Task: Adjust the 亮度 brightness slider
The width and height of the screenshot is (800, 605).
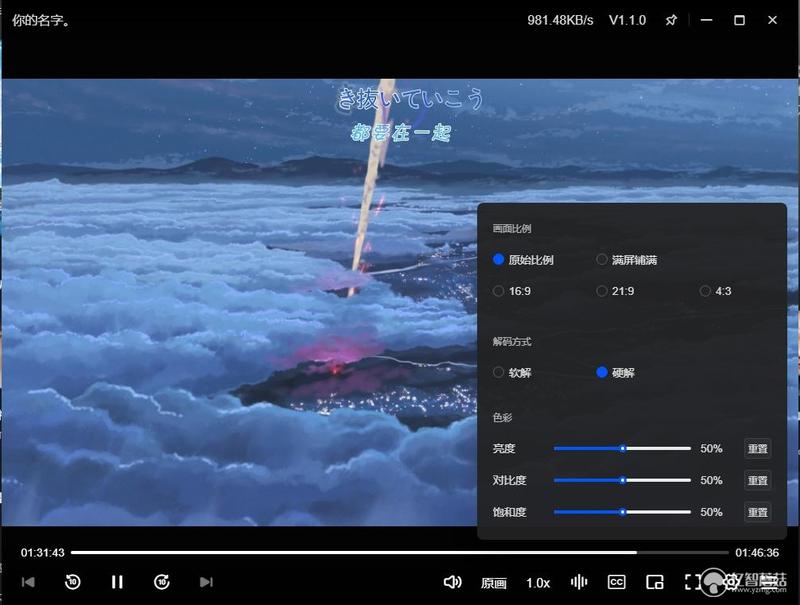Action: 622,449
